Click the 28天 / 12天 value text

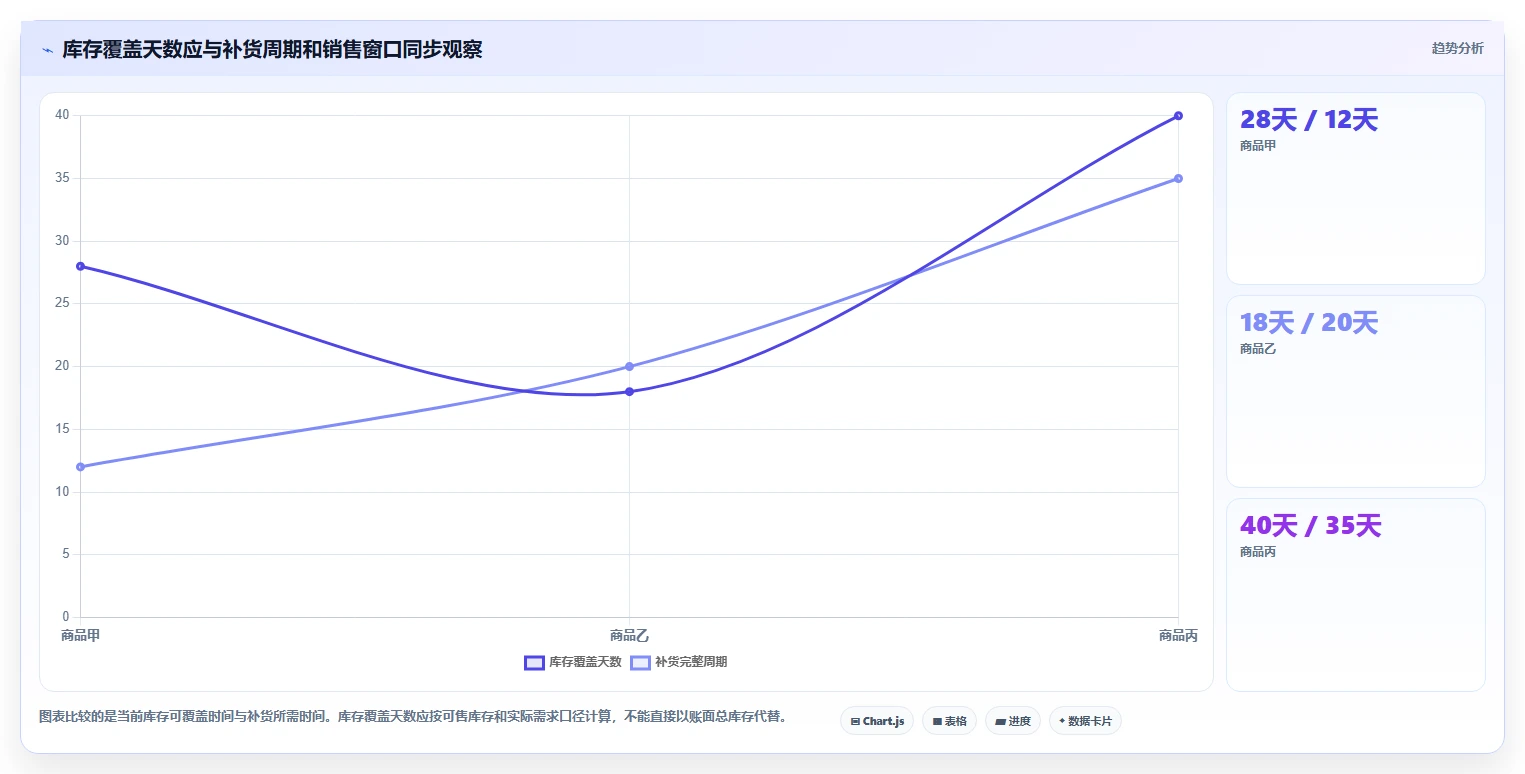pos(1309,120)
